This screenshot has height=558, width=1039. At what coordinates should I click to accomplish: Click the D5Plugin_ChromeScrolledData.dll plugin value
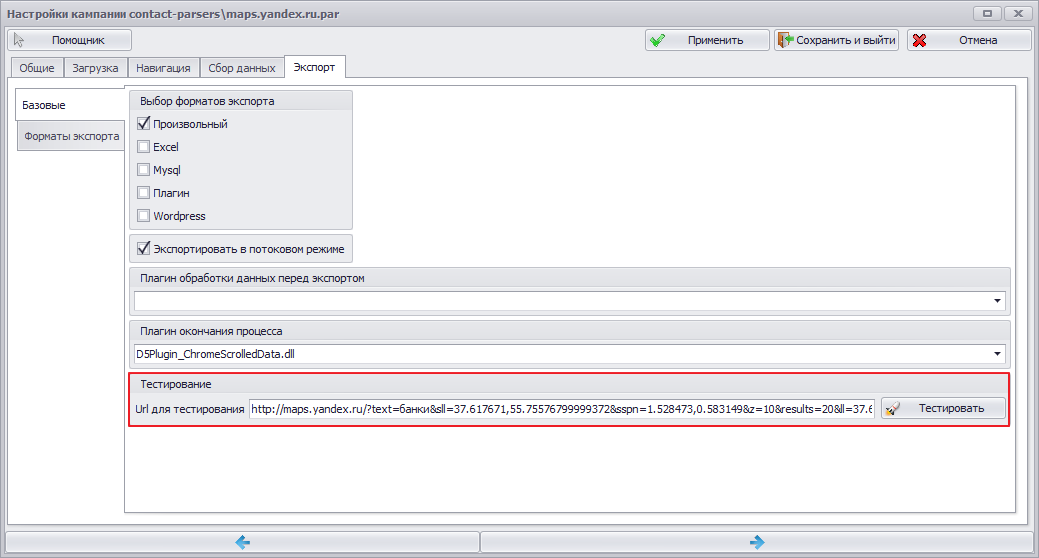[215, 354]
